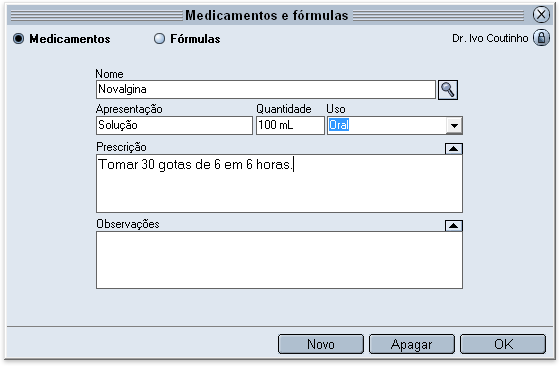
Task: Select the Fórmulas radio button
Action: pos(159,39)
